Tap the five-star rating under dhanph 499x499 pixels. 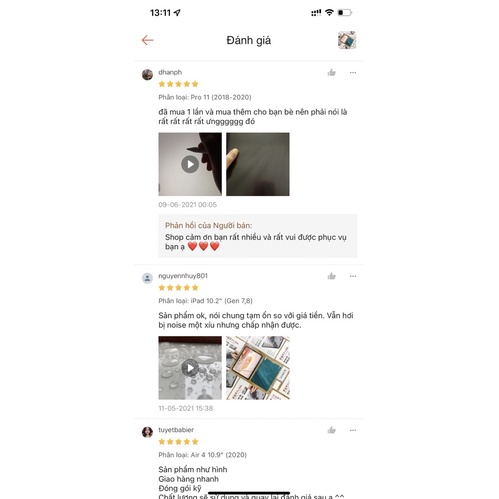179,84
